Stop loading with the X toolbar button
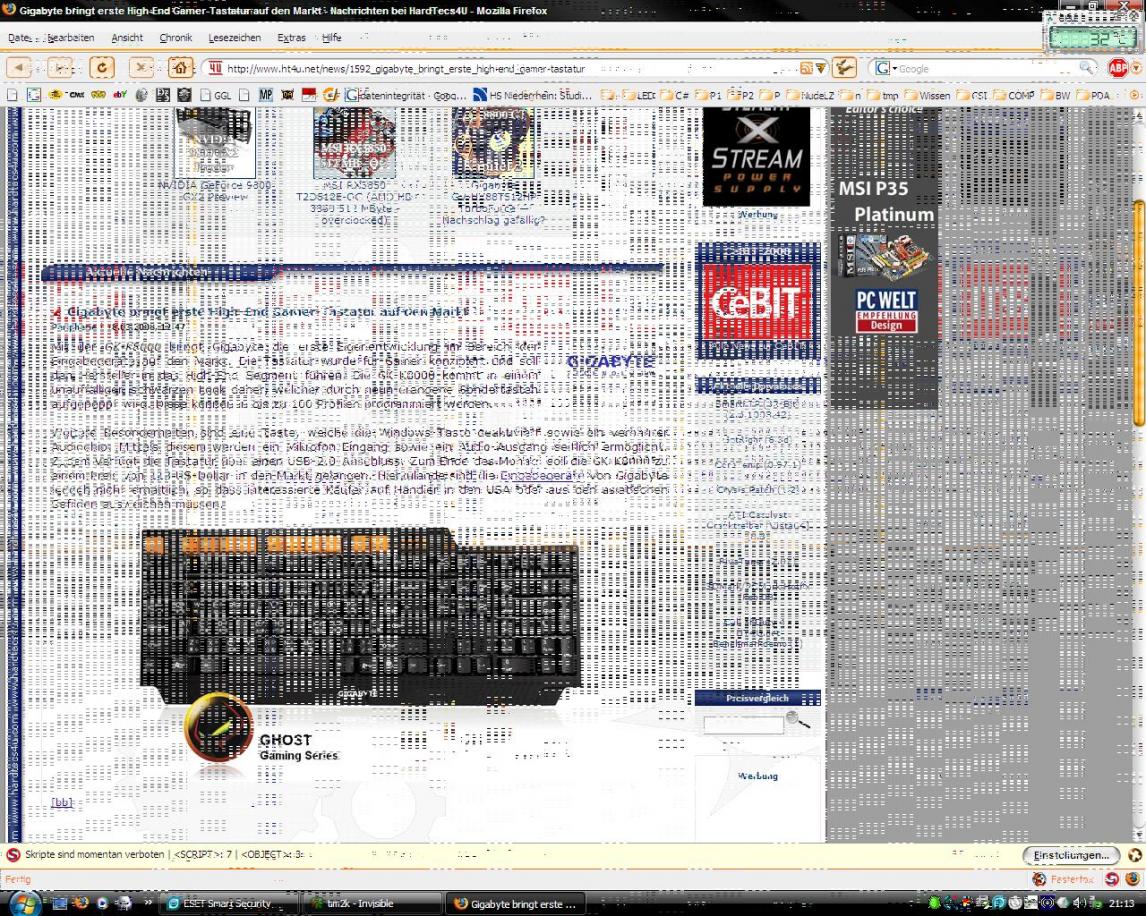Screen dimensions: 1146x916 (142, 68)
